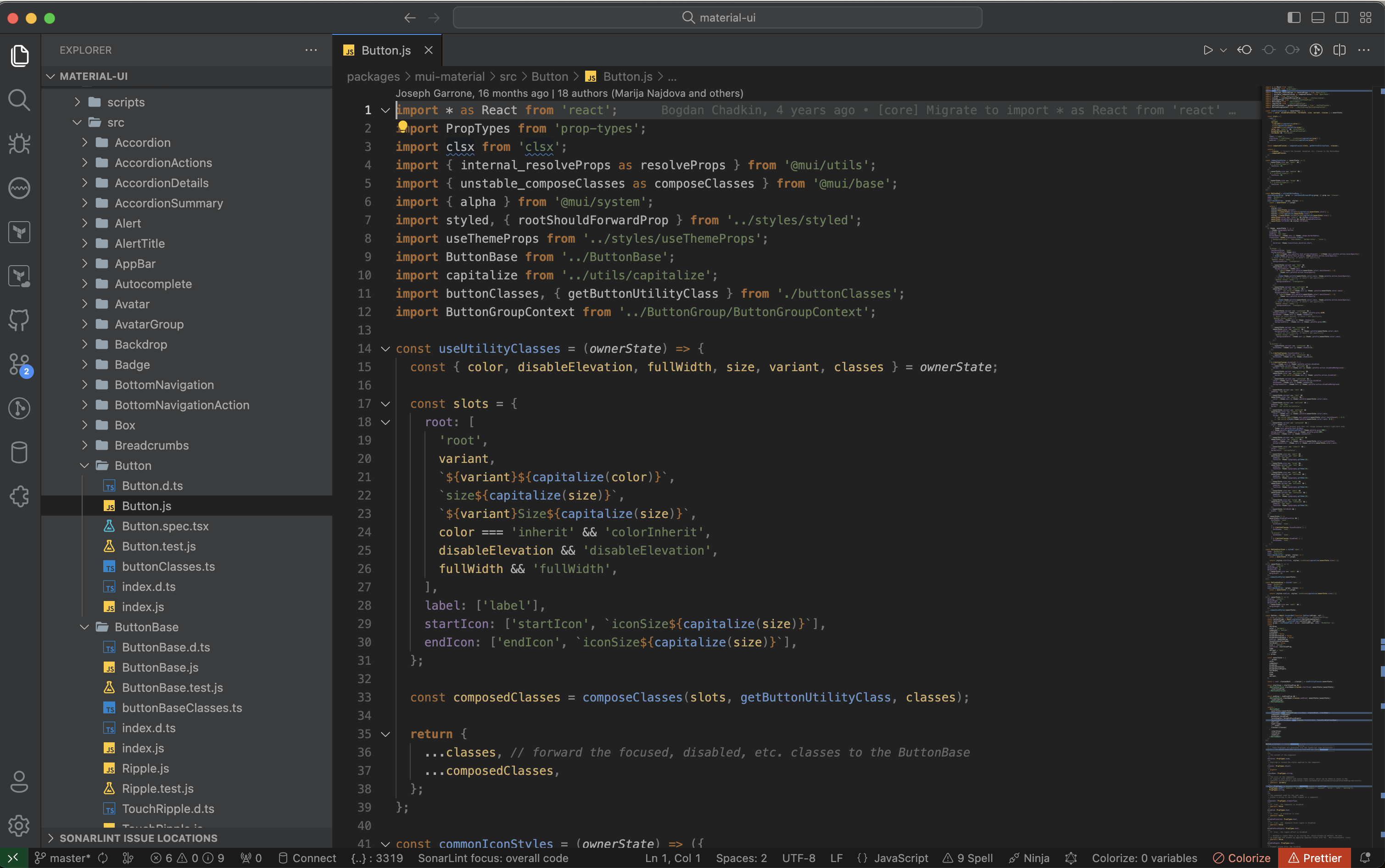1385x868 pixels.
Task: Click Button folder in breadcrumb
Action: coord(549,76)
